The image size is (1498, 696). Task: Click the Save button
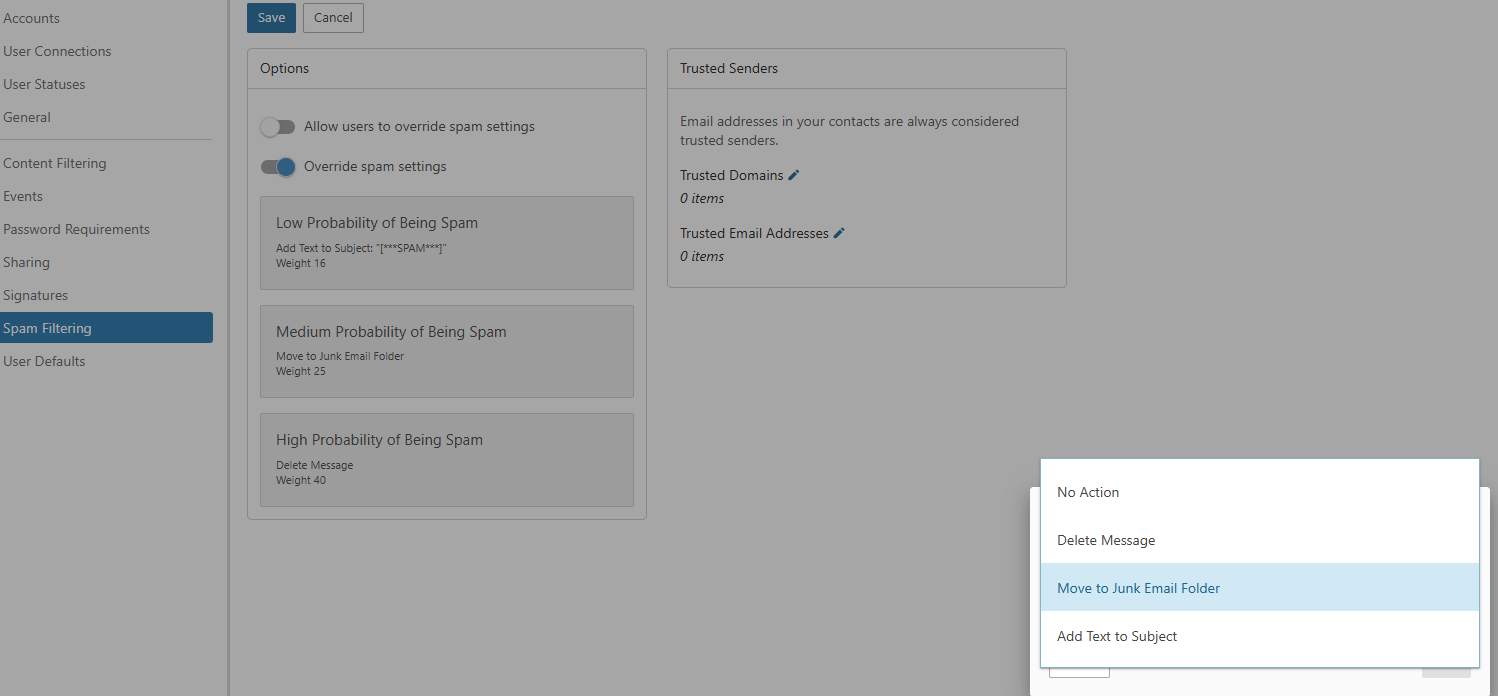(271, 18)
